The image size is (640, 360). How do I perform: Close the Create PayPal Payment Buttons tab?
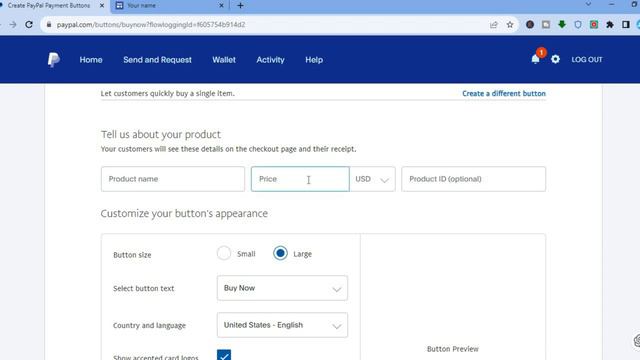(102, 6)
